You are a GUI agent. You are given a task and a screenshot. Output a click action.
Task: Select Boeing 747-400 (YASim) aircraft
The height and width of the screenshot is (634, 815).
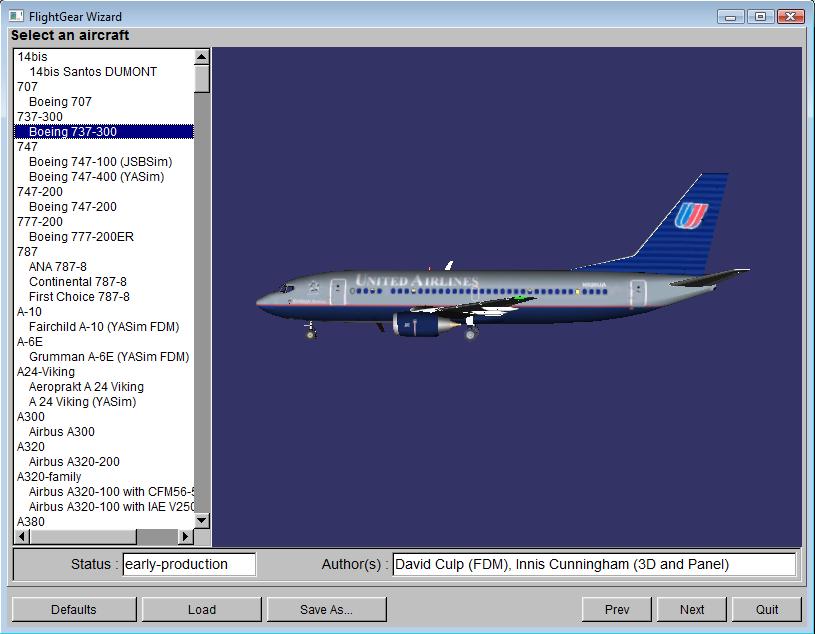click(x=96, y=177)
